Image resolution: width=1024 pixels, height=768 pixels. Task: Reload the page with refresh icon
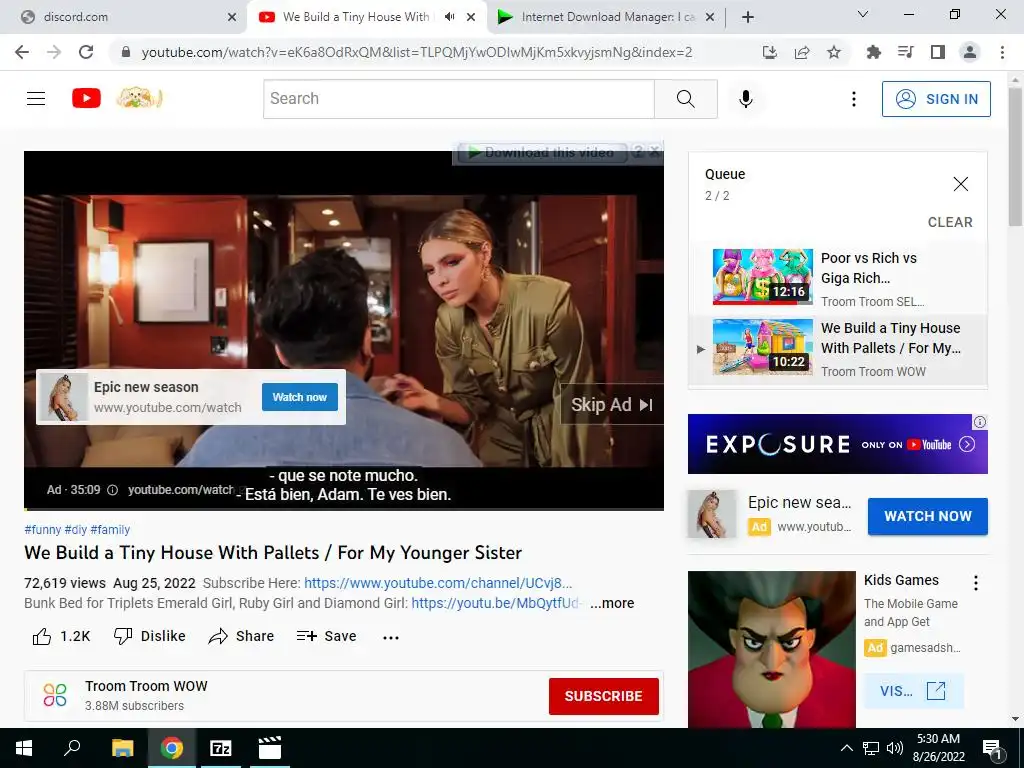[x=86, y=52]
